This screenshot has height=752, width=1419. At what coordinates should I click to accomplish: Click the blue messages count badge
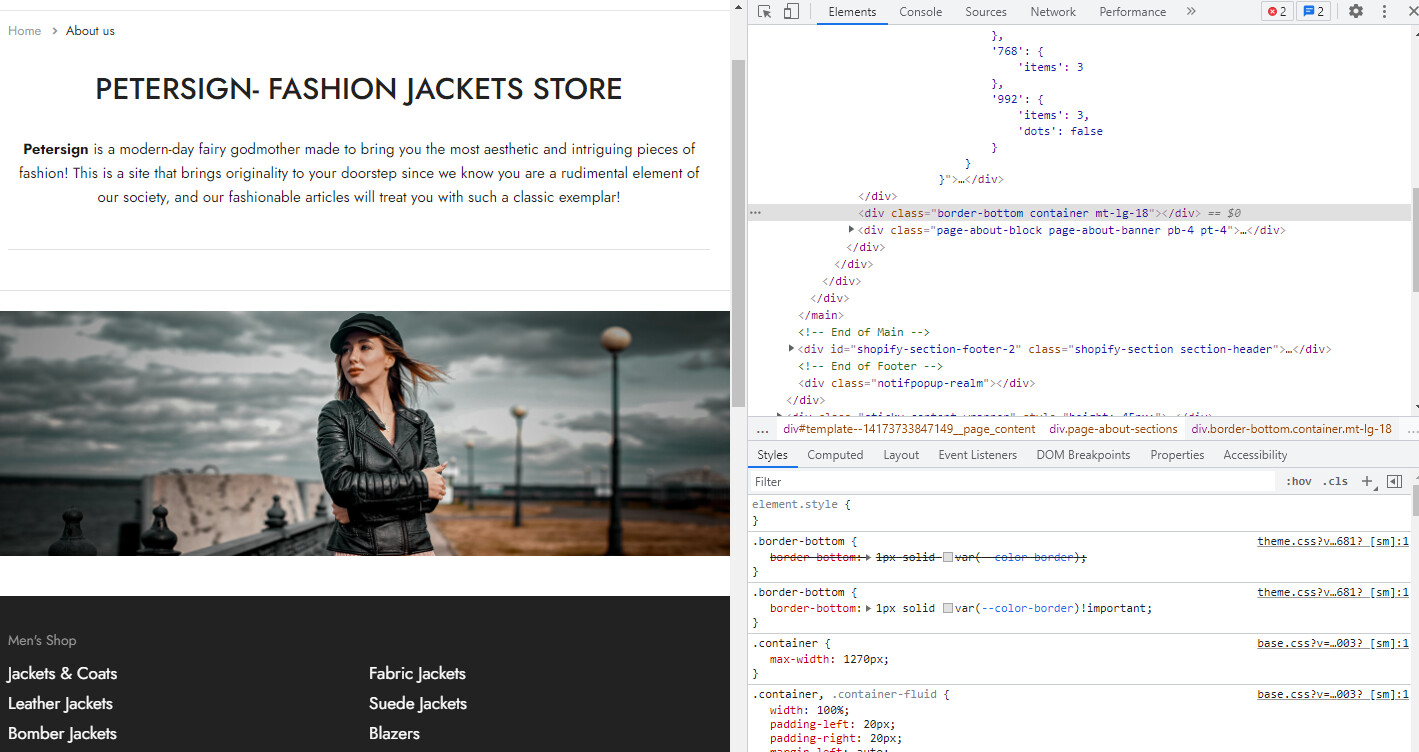coord(1313,12)
